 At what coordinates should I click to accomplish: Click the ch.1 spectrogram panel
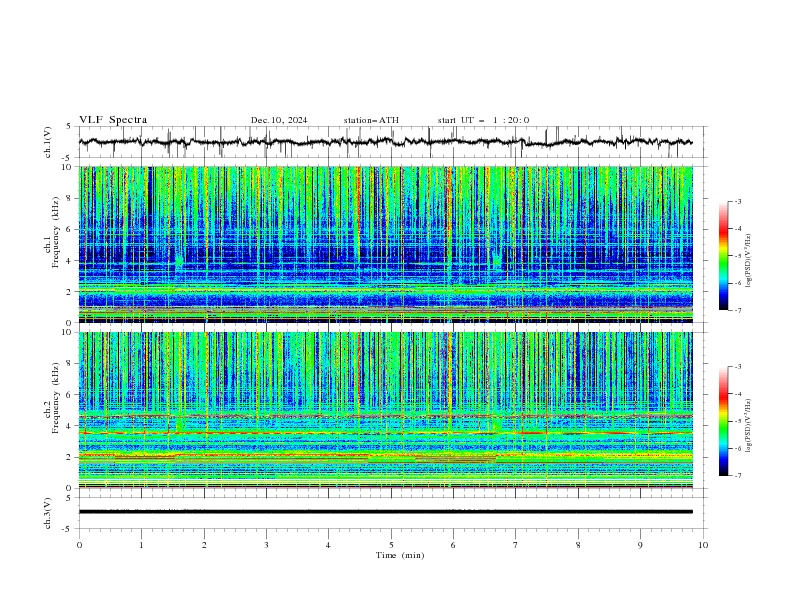click(x=386, y=244)
